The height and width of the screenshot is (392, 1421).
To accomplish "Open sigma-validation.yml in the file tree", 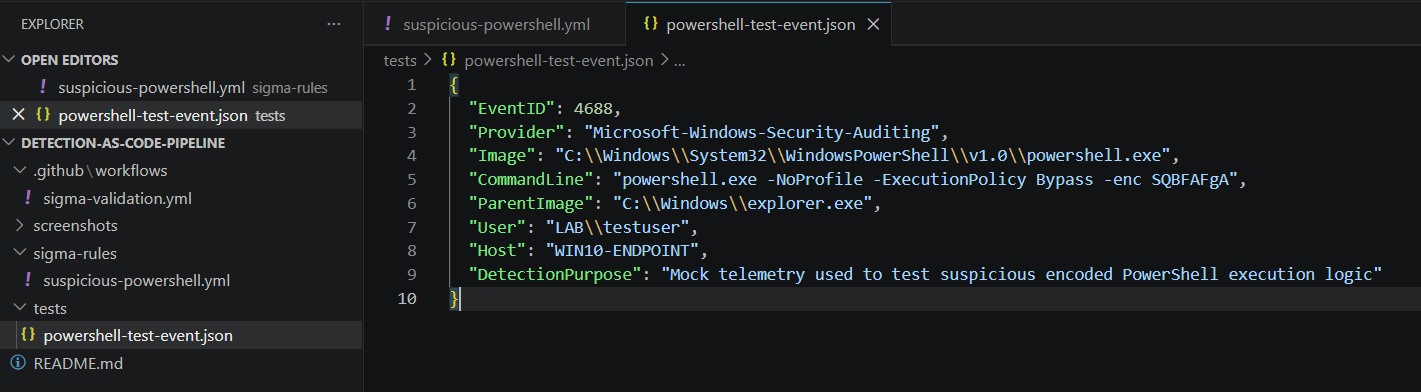I will [117, 198].
